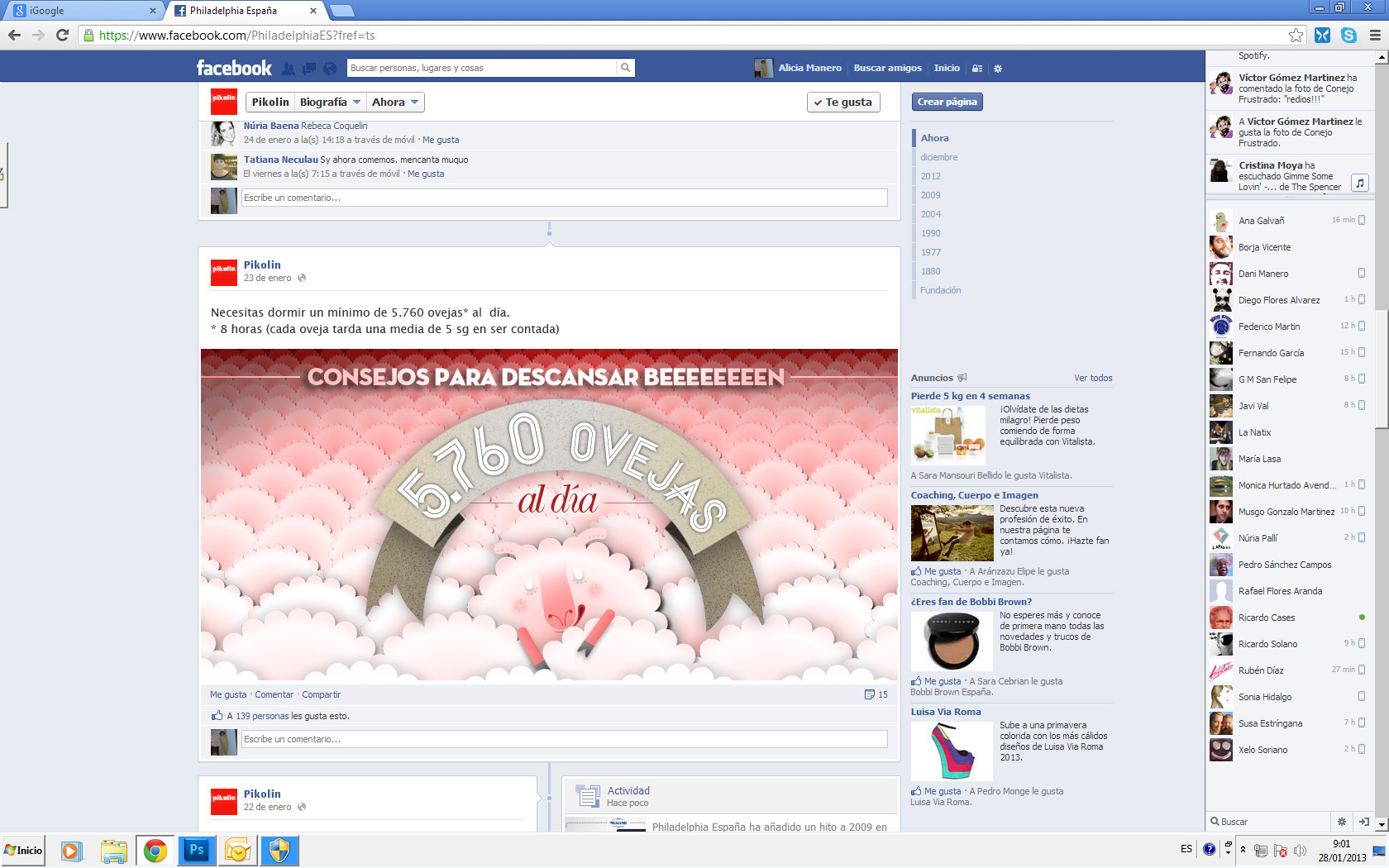The width and height of the screenshot is (1389, 868).
Task: Click Ver todos ads link
Action: pyautogui.click(x=1093, y=378)
